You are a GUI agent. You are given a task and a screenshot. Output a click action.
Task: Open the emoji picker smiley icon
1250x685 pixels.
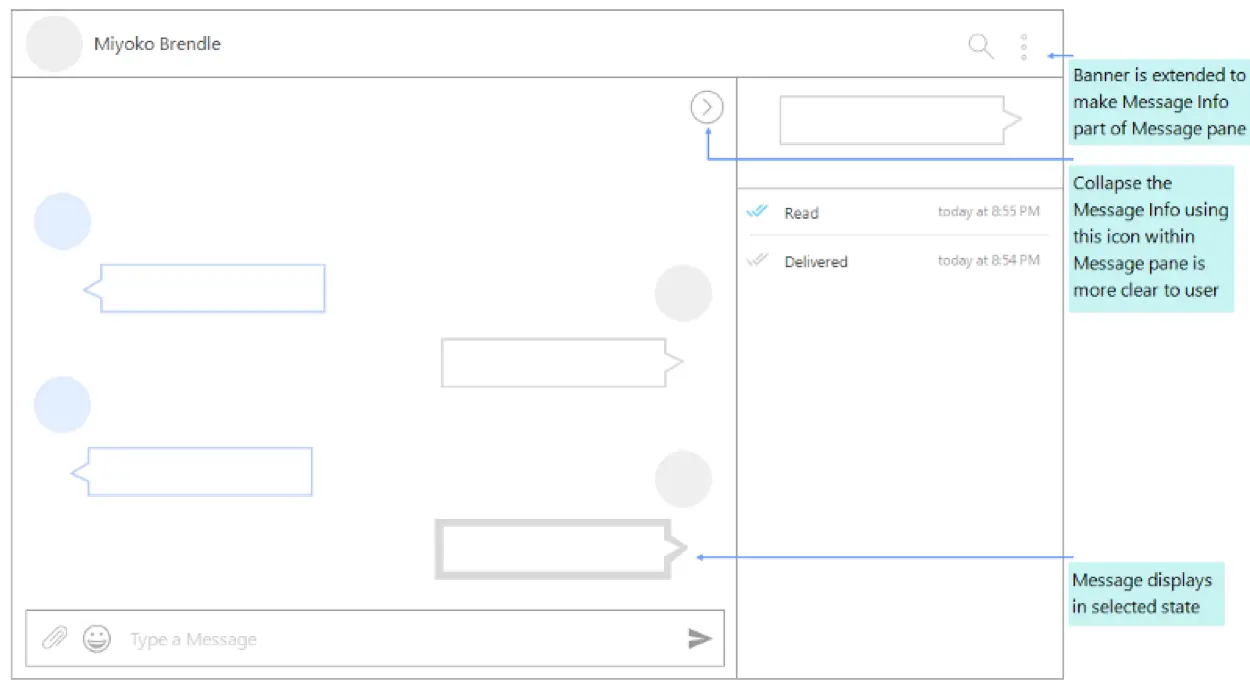pyautogui.click(x=97, y=638)
